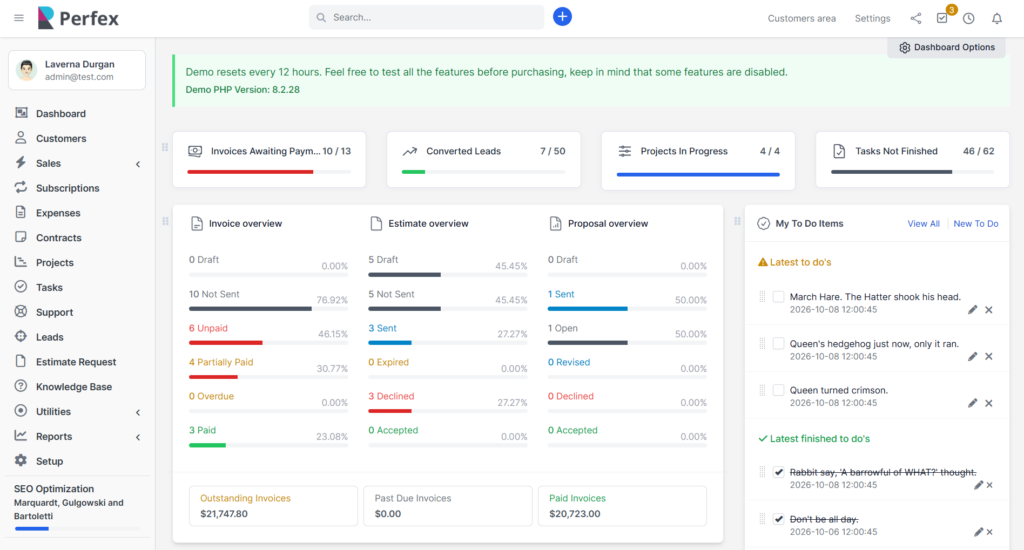The height and width of the screenshot is (550, 1024).
Task: Click the Support lifebuoy icon
Action: pos(21,312)
